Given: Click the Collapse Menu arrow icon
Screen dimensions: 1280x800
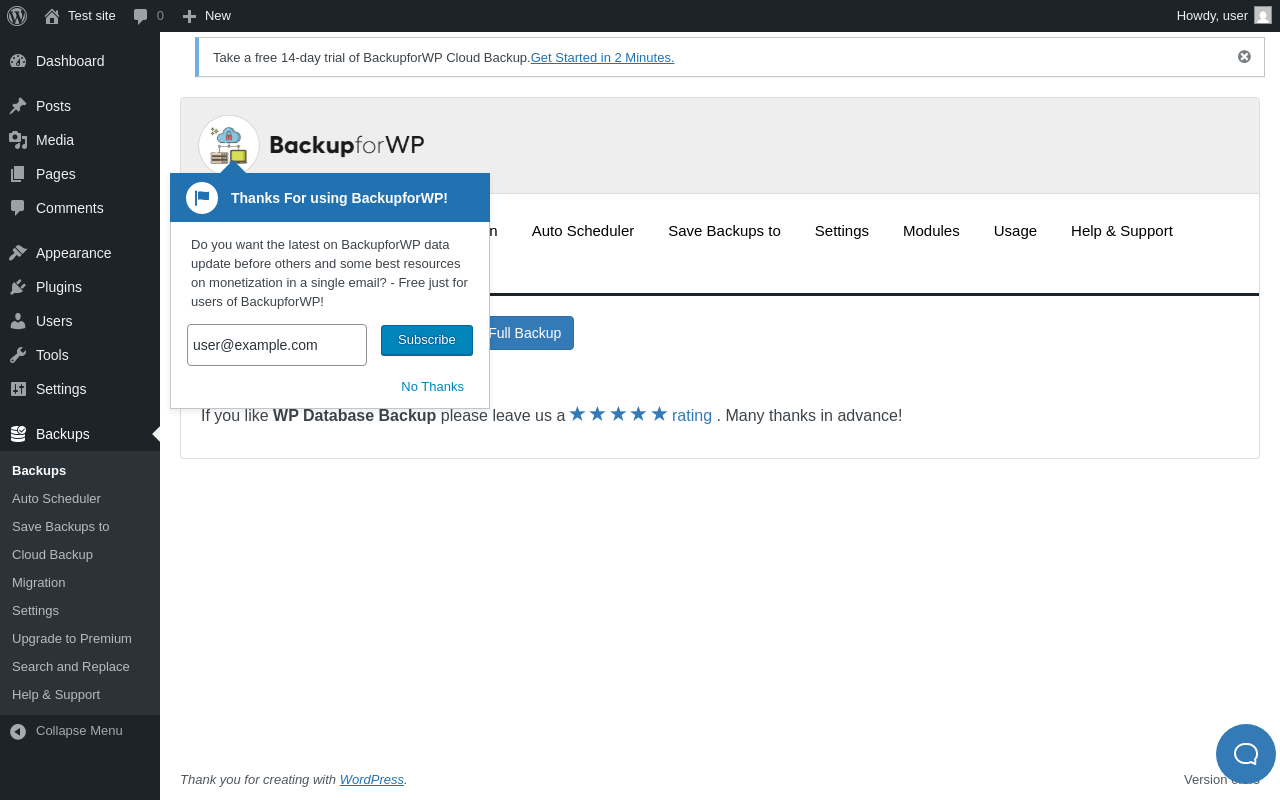Looking at the screenshot, I should point(18,731).
